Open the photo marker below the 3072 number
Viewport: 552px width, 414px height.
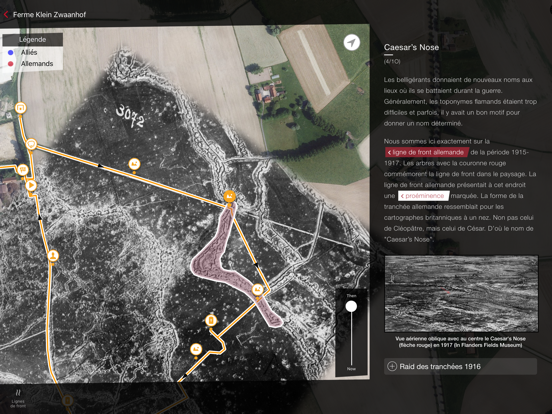(x=134, y=164)
